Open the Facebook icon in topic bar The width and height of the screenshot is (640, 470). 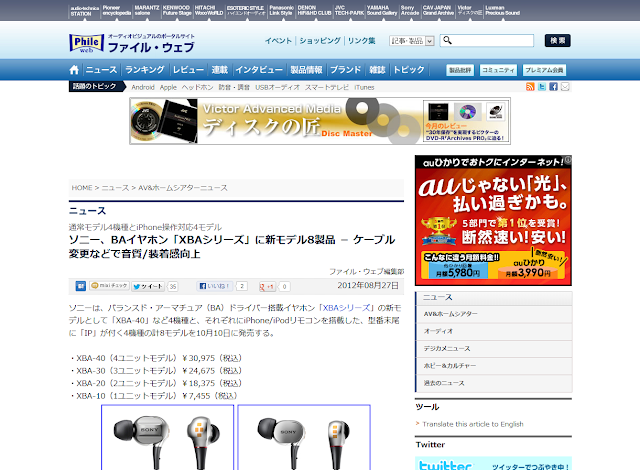[x=553, y=86]
